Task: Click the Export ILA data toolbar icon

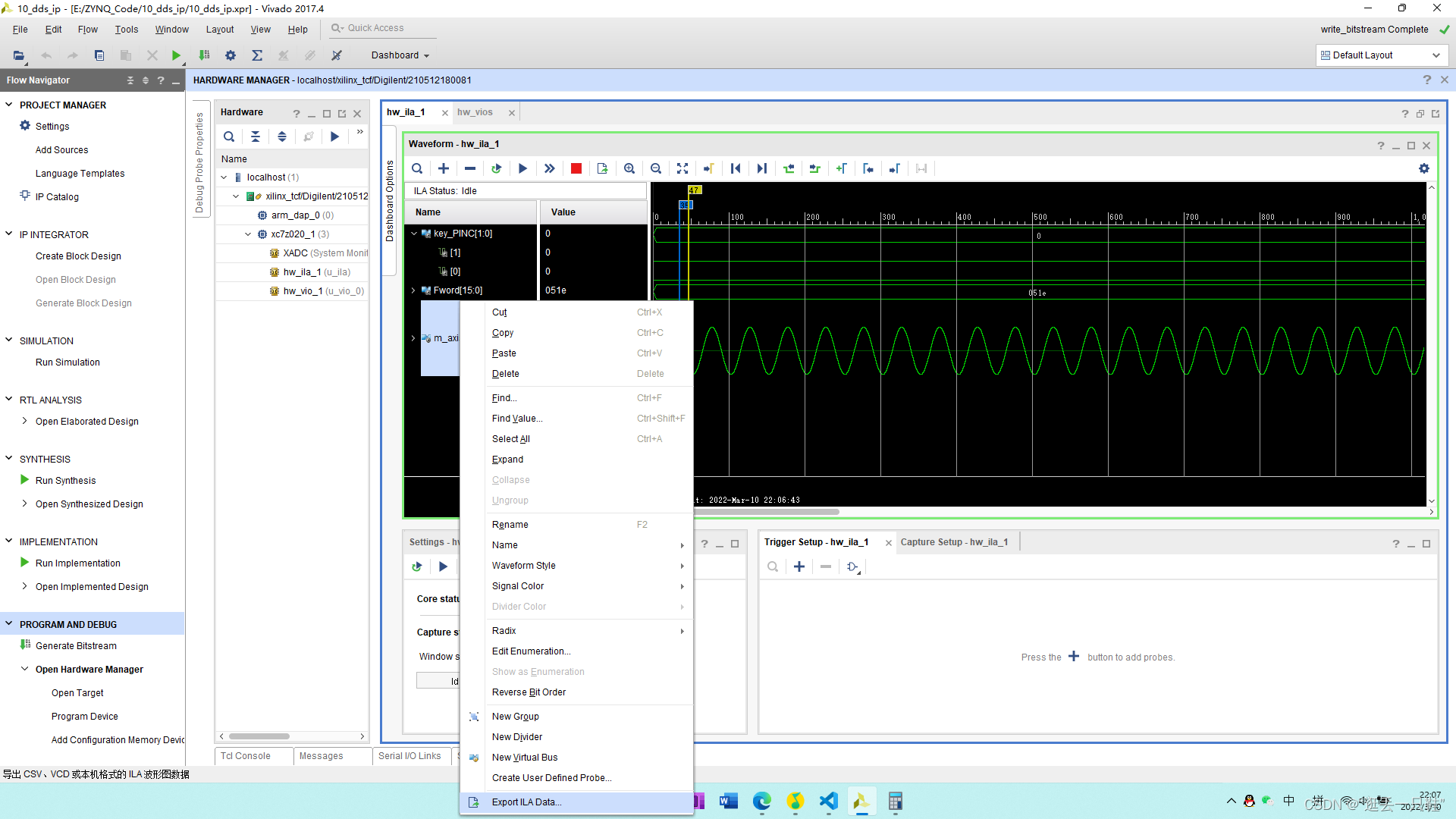Action: (603, 168)
